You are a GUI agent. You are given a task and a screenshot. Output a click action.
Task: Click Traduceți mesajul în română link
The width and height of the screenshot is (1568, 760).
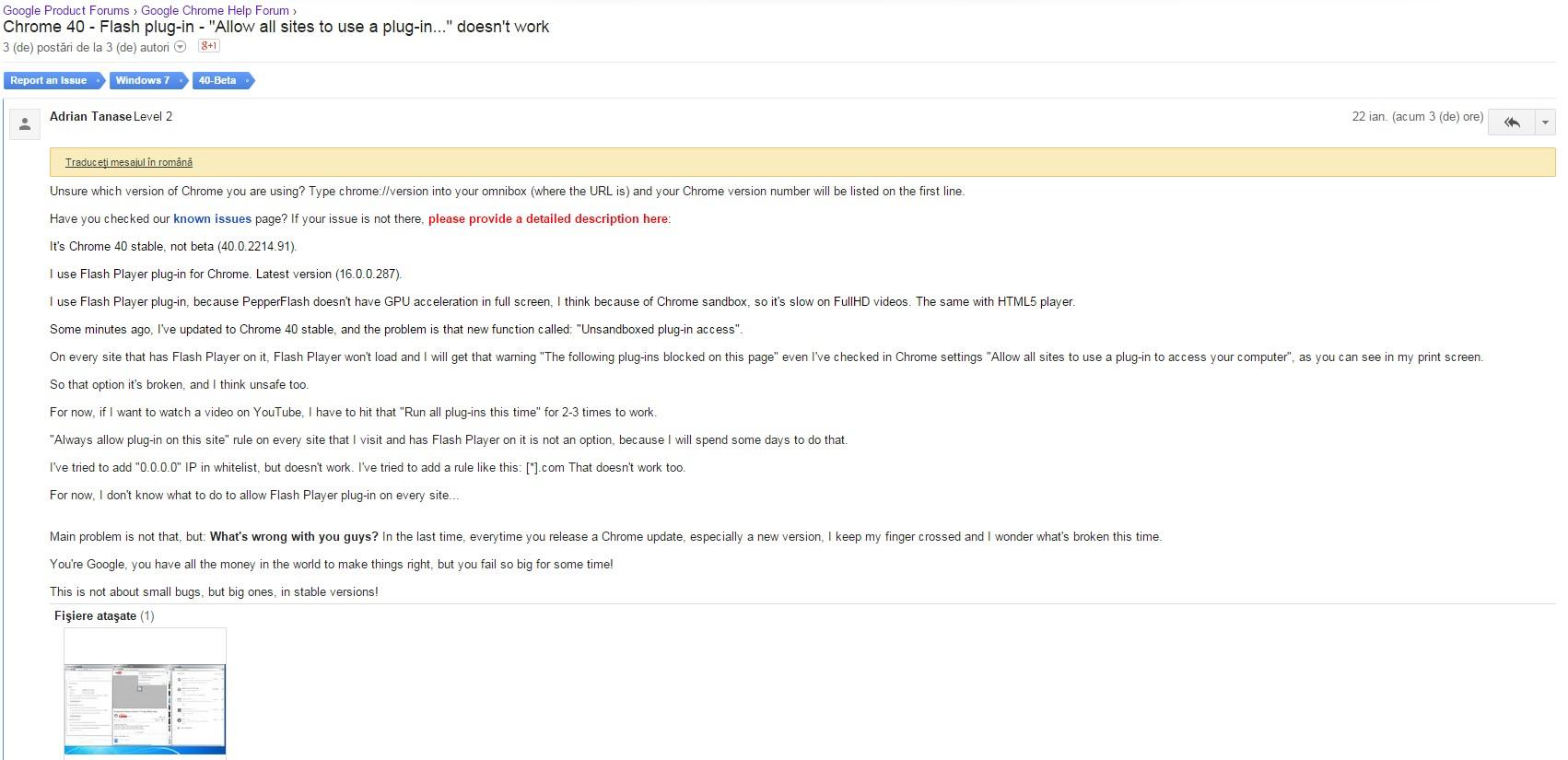[129, 162]
